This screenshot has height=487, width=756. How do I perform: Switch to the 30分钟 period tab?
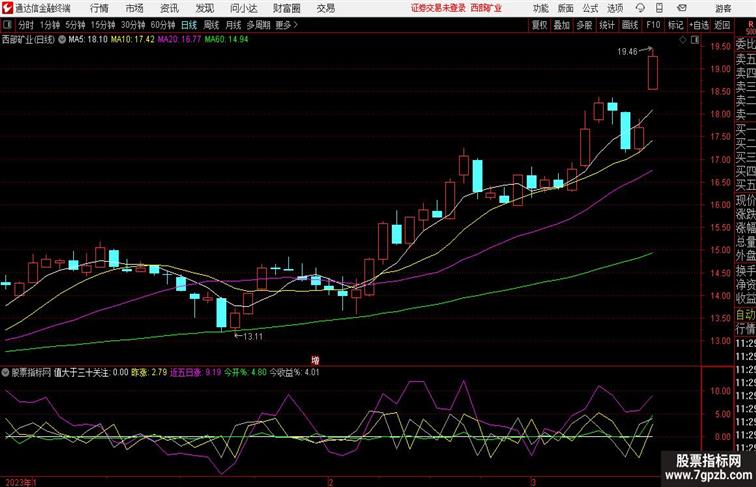coord(133,25)
